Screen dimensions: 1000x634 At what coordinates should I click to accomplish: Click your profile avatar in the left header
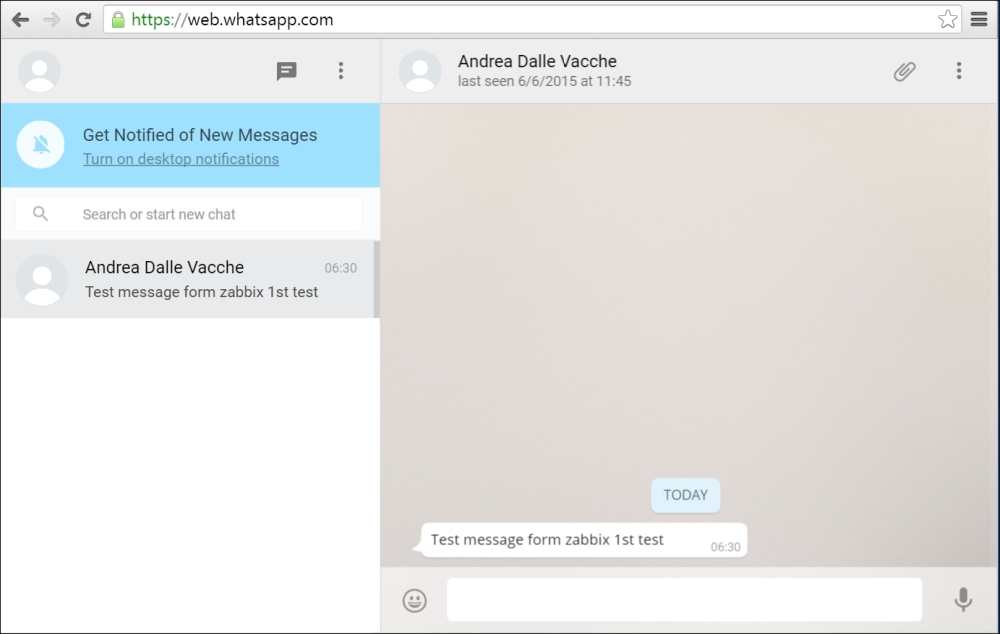(x=39, y=71)
